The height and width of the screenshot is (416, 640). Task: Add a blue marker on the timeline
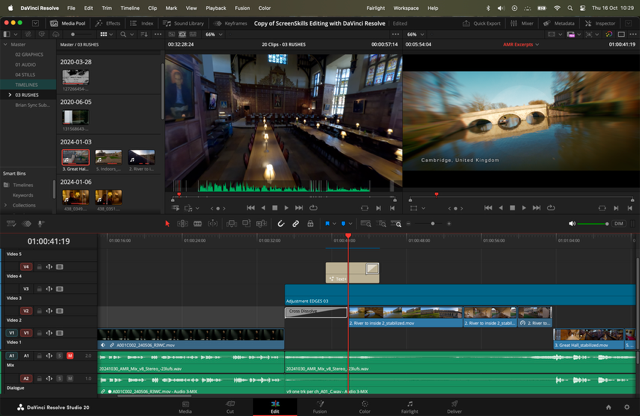pyautogui.click(x=343, y=224)
